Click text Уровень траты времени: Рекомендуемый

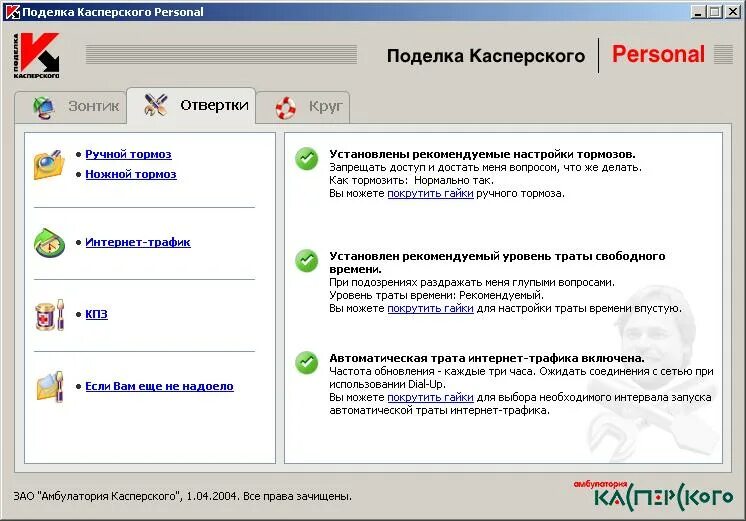tap(436, 295)
